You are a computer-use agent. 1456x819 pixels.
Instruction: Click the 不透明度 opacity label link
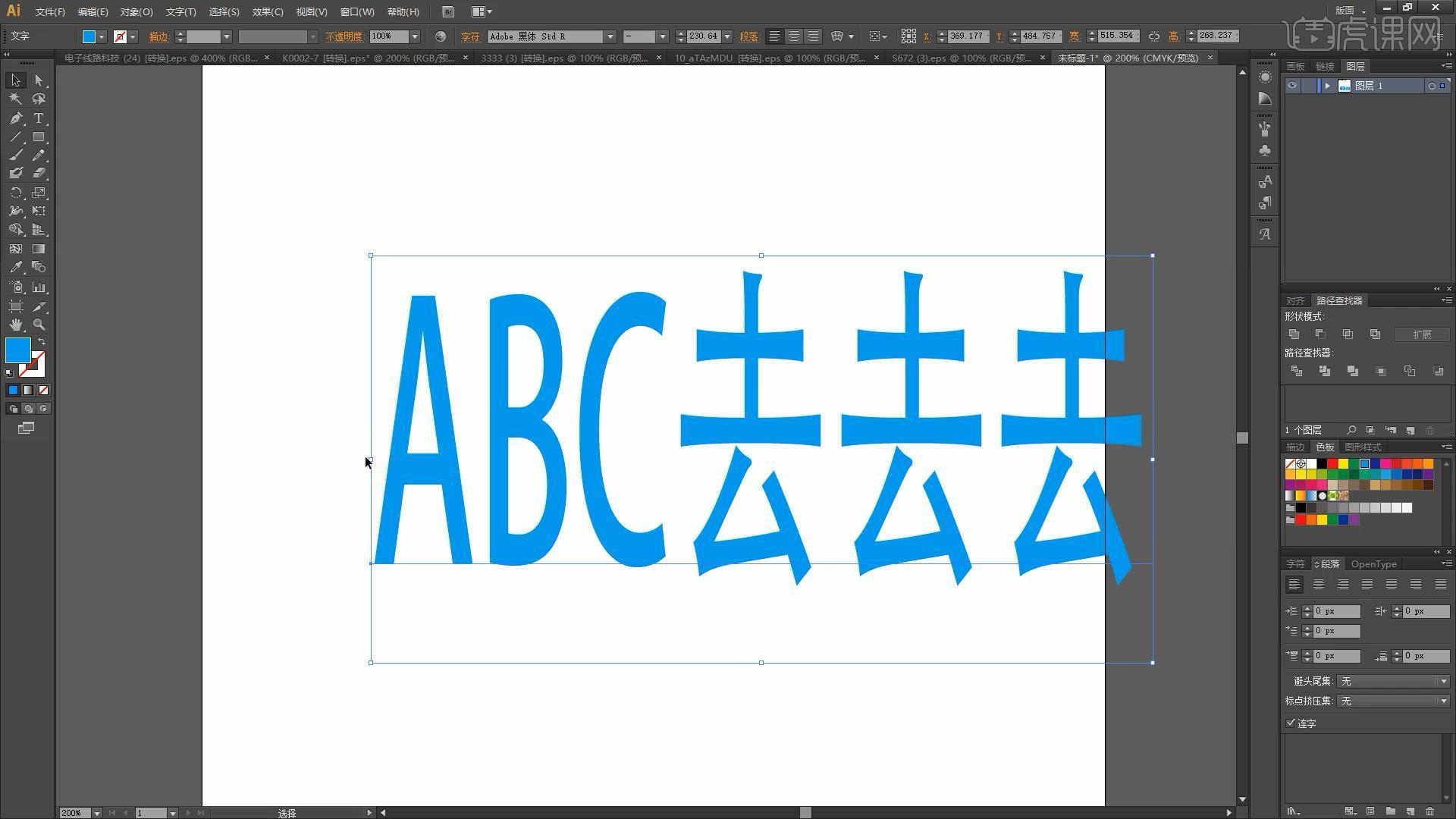point(344,36)
